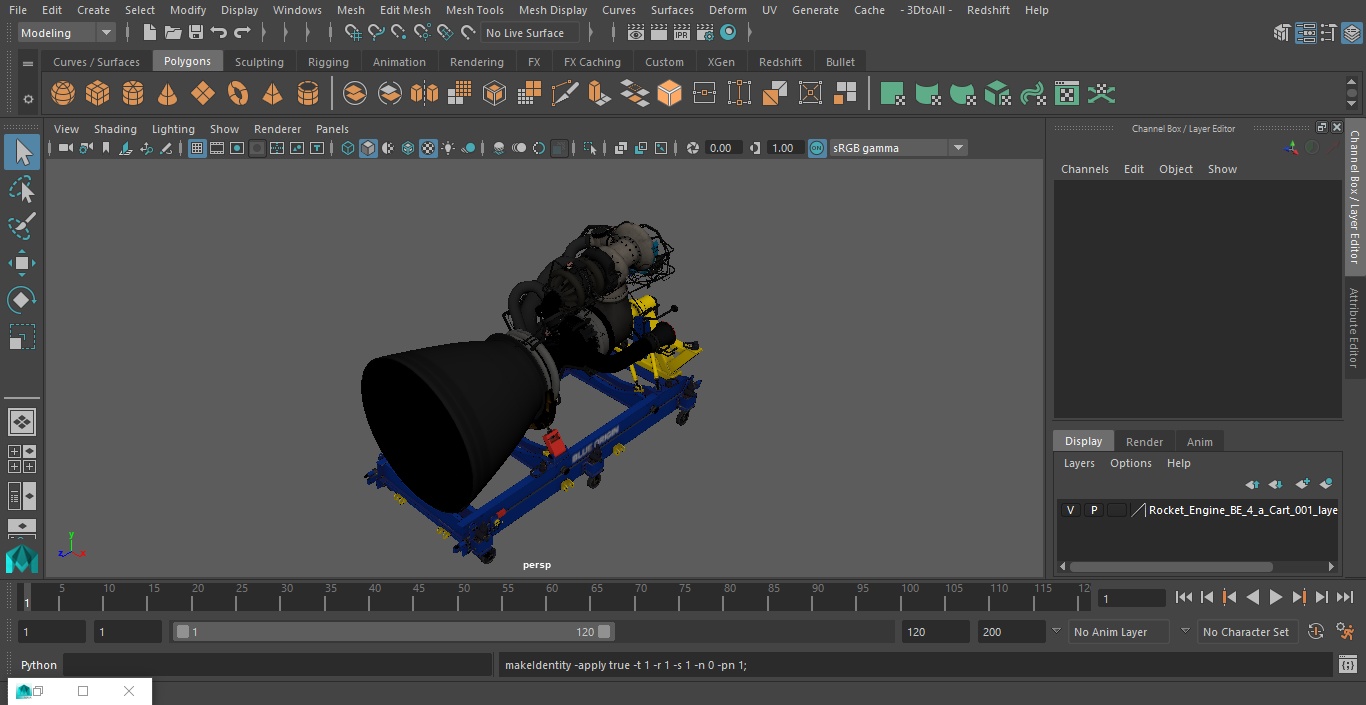Activate the Paint Selection tool
The width and height of the screenshot is (1366, 705).
pos(22,226)
